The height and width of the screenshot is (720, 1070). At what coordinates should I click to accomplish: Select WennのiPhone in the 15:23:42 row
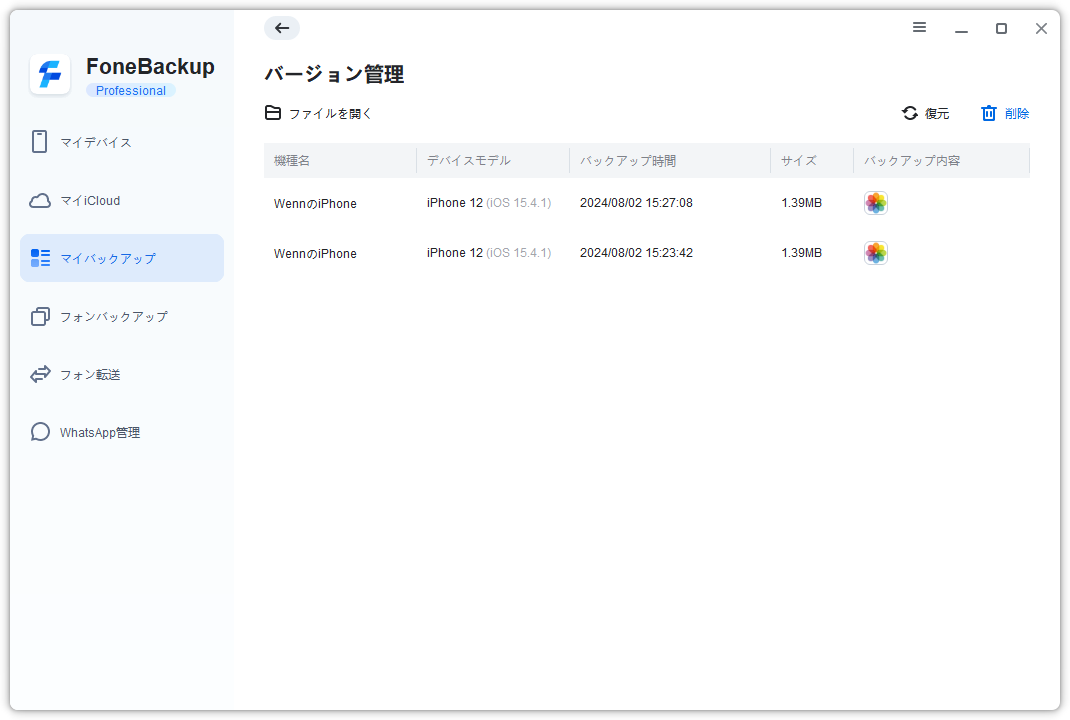coord(315,253)
